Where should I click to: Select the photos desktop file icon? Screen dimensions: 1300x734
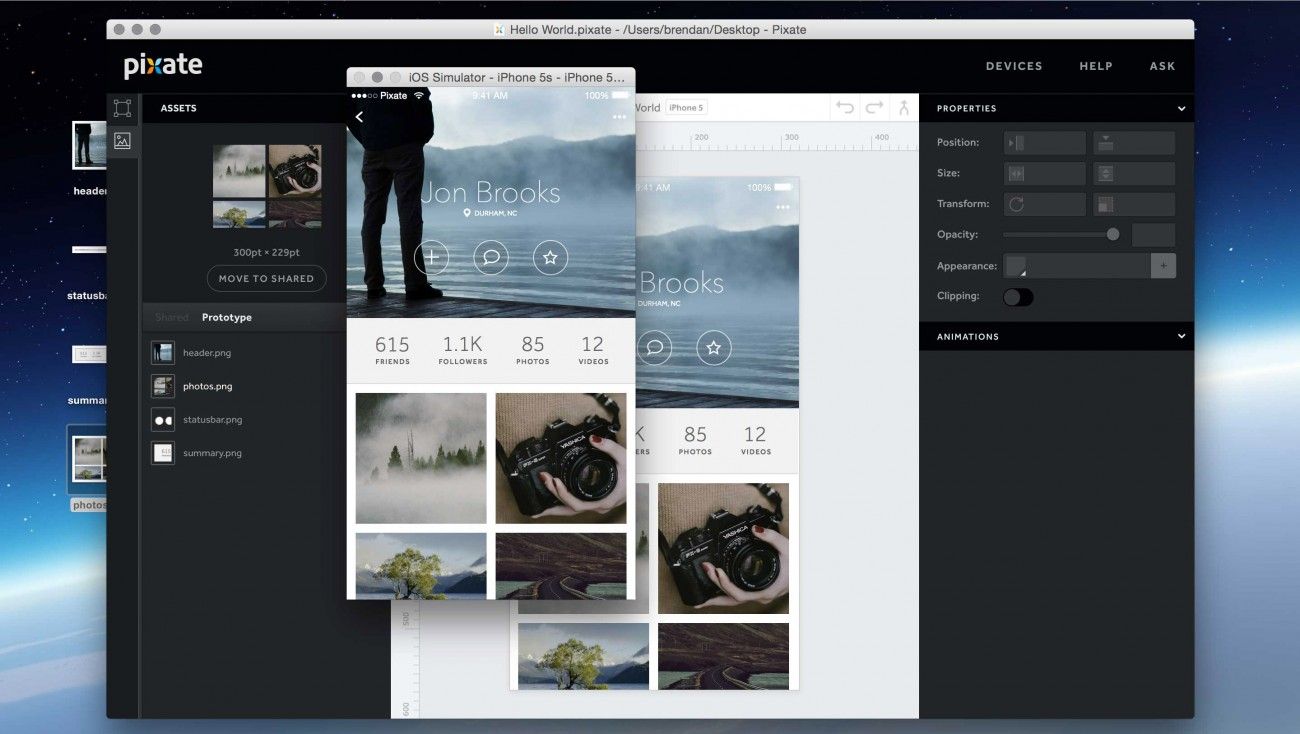click(x=90, y=459)
